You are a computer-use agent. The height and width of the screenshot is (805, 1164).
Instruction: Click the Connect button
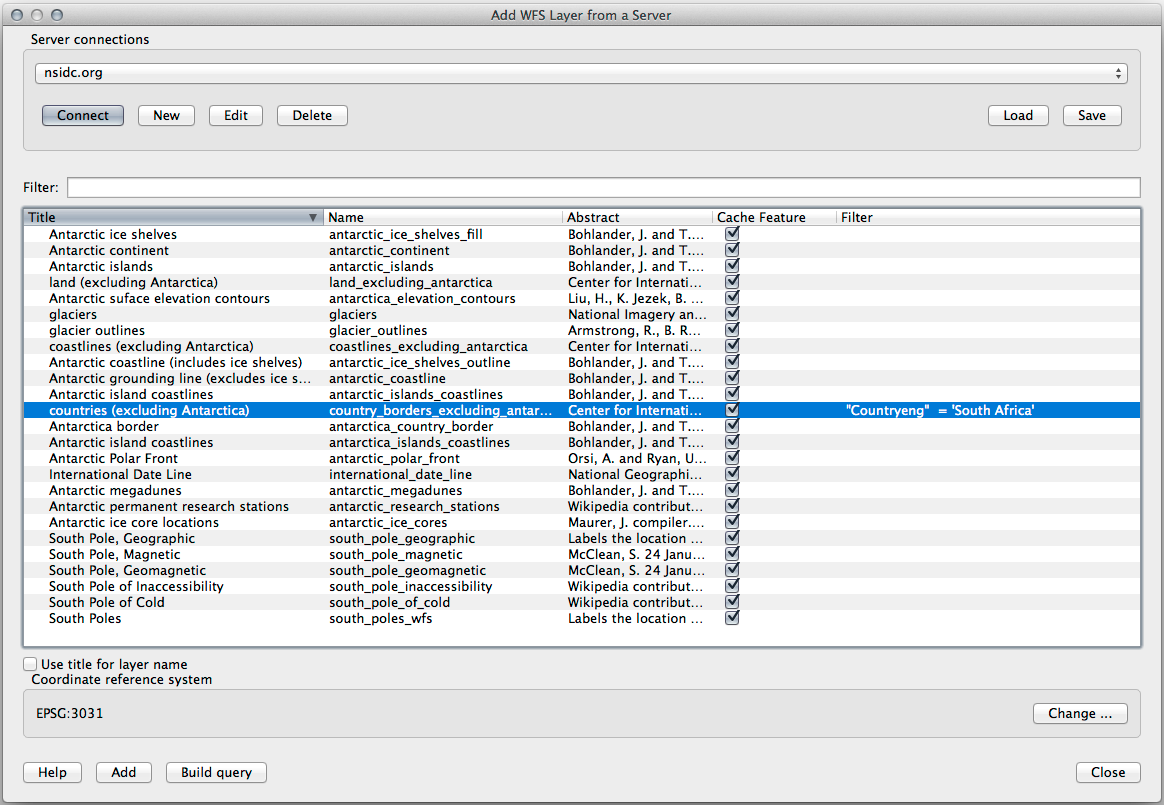point(83,115)
